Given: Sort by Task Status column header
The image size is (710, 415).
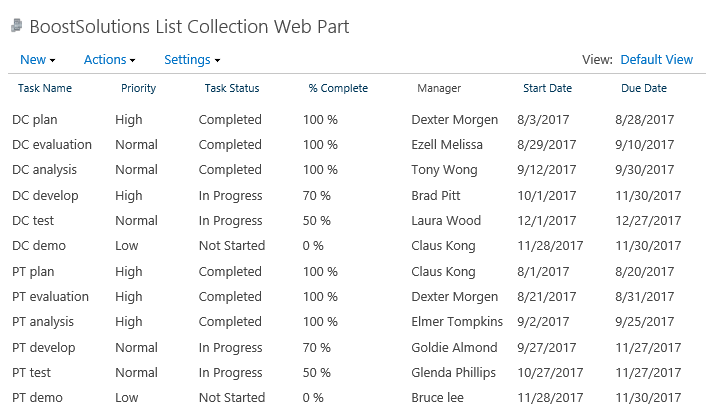Looking at the screenshot, I should (232, 88).
